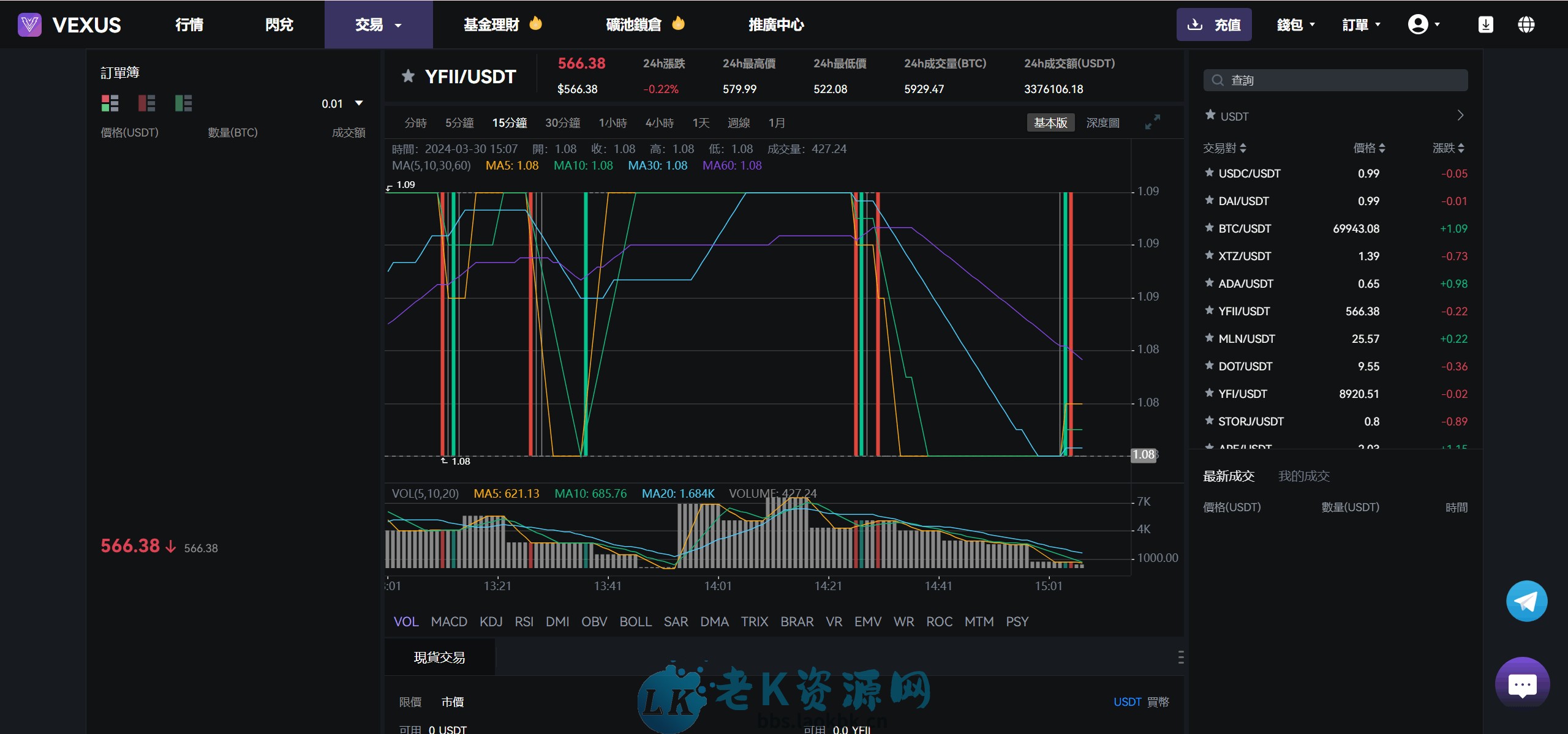The width and height of the screenshot is (1568, 734).
Task: Select the MACD indicator below volume
Action: coord(449,621)
